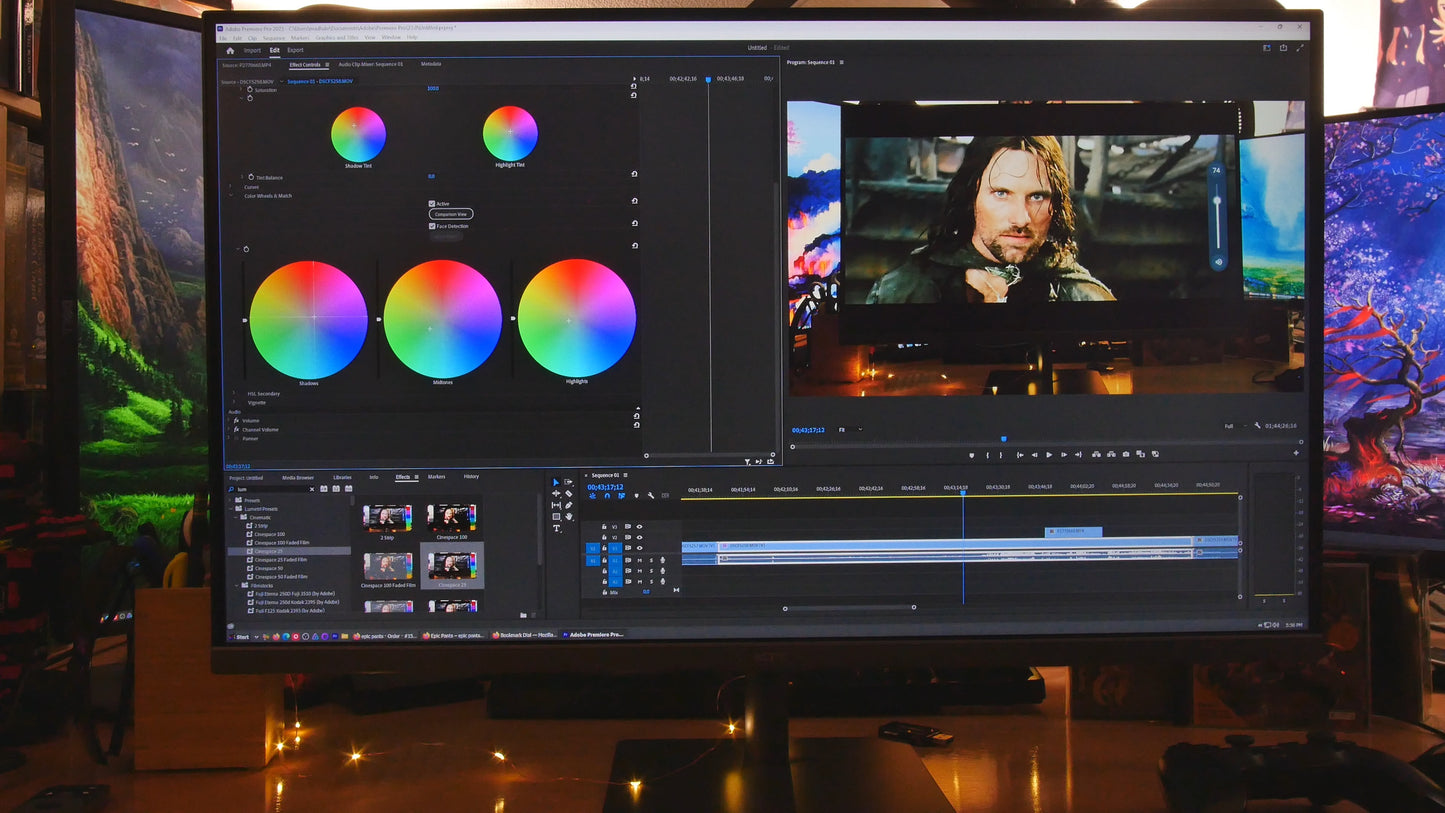The image size is (1445, 813).
Task: Click the Comparison View button
Action: (451, 214)
